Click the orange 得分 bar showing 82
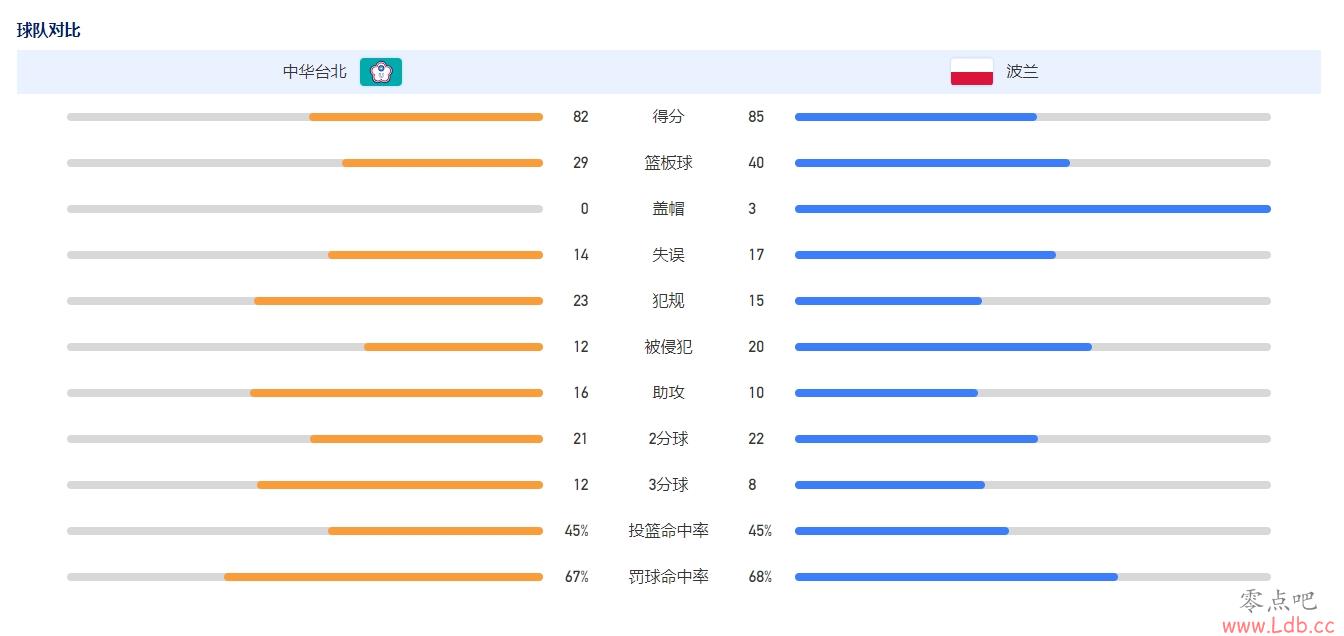The height and width of the screenshot is (636, 1344). 426,117
